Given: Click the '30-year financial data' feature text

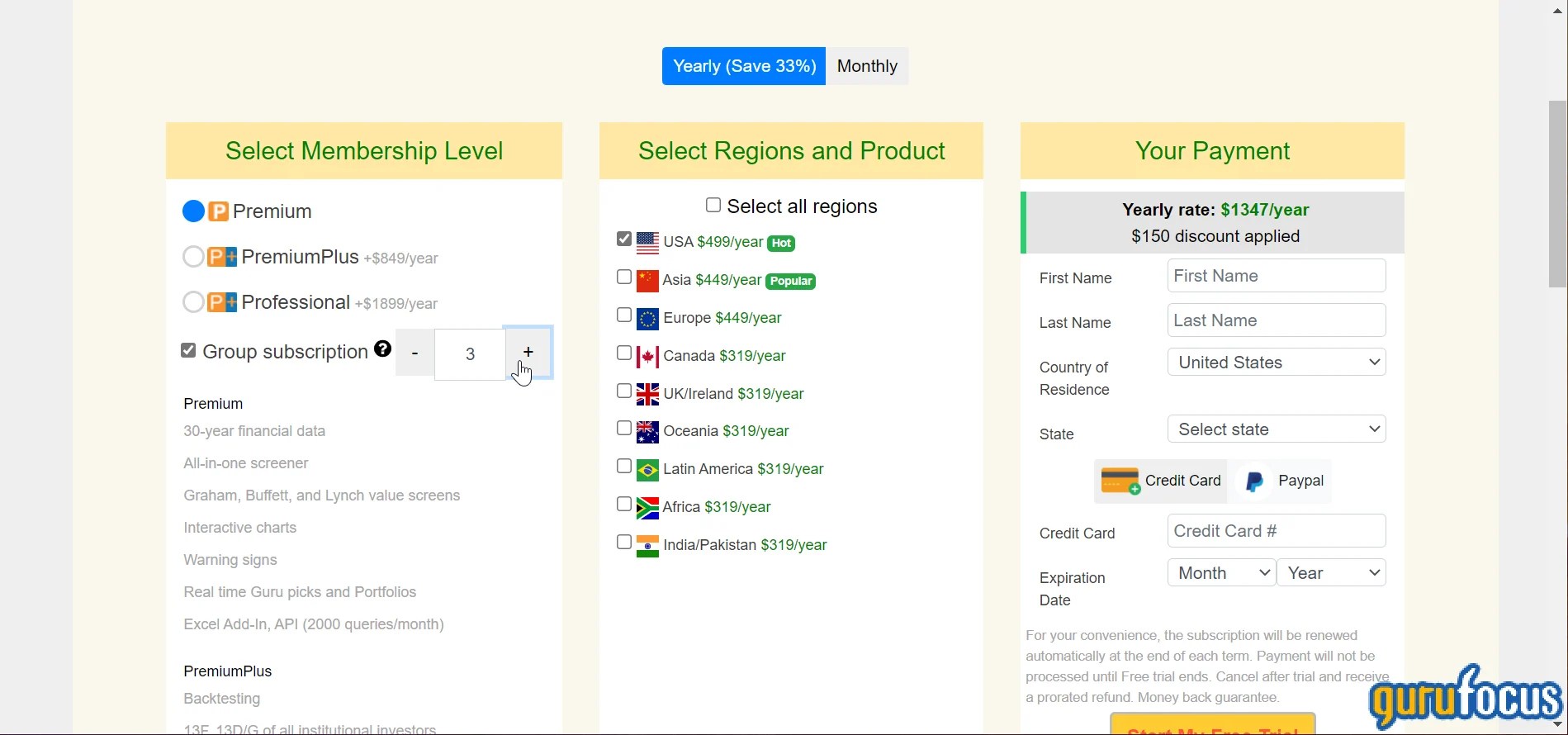Looking at the screenshot, I should [254, 431].
